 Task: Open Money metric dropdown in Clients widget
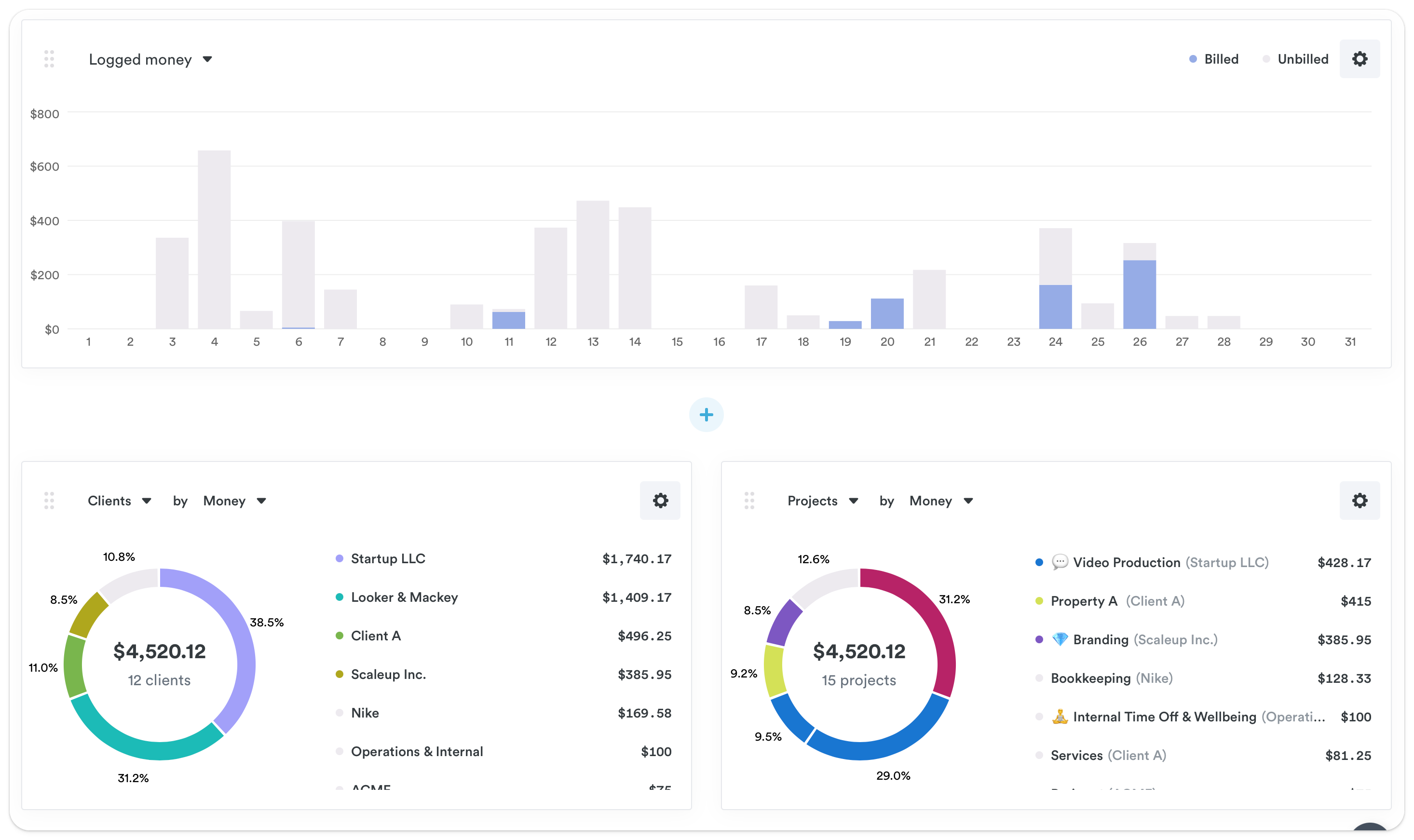pos(234,501)
